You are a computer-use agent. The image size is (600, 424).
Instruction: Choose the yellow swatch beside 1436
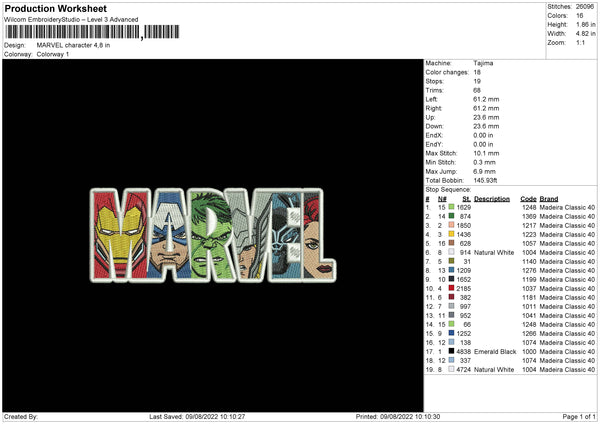point(452,234)
